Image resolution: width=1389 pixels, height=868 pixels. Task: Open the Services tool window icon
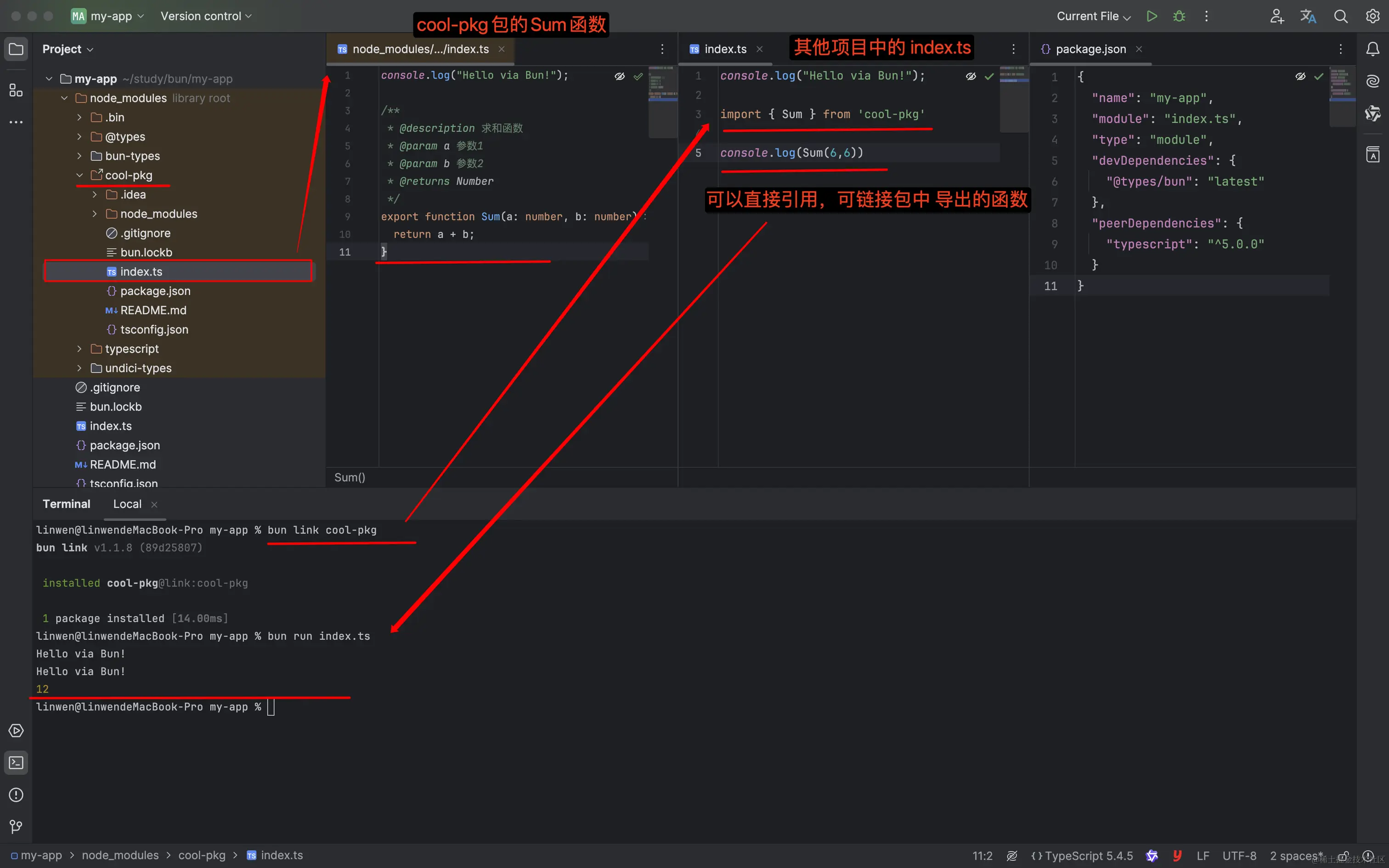16,730
